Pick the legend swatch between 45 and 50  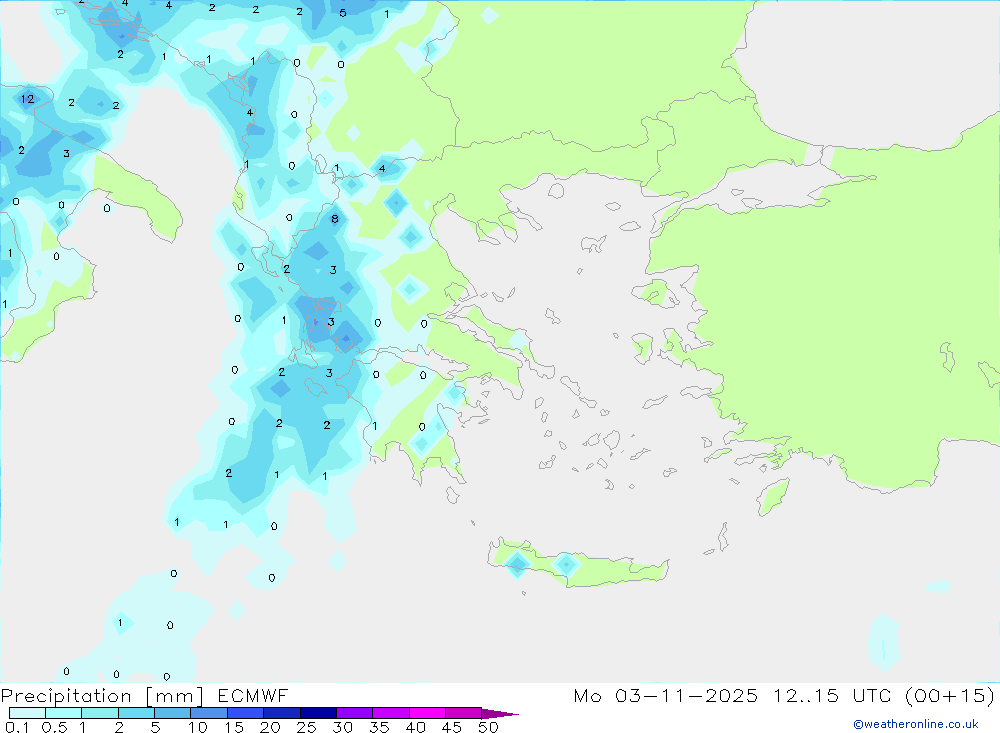464,713
